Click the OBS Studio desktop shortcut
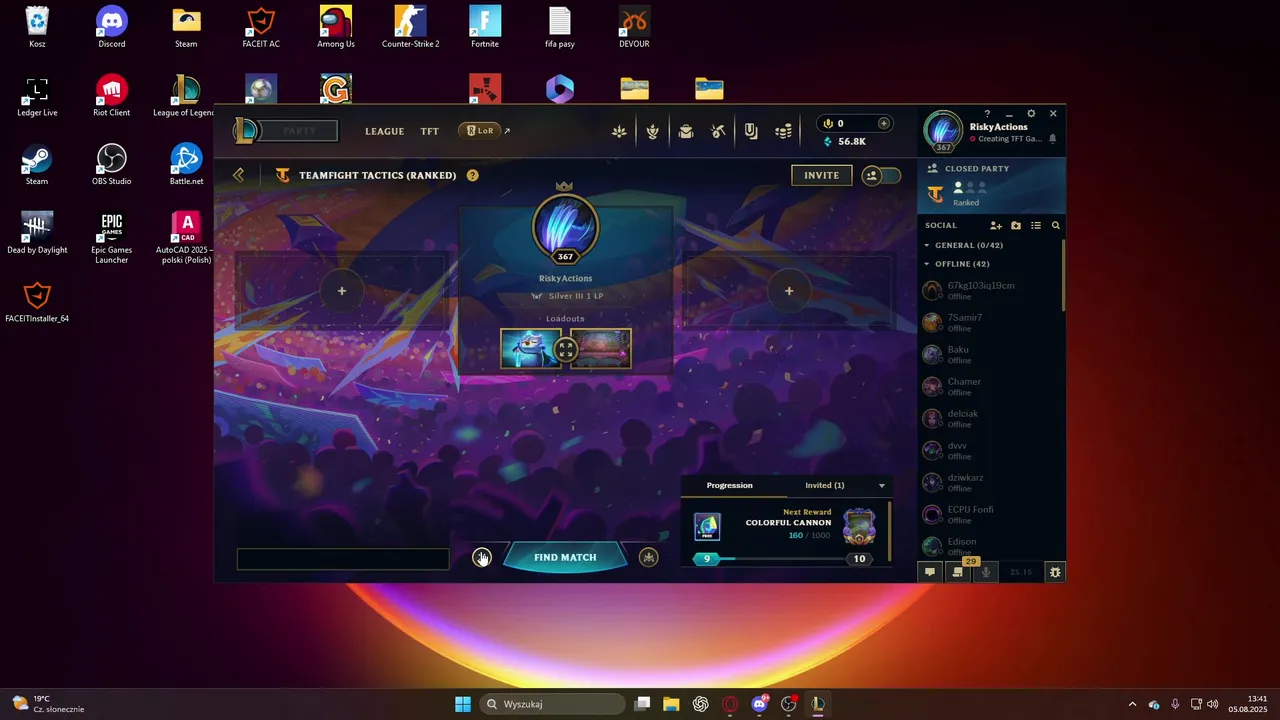 pyautogui.click(x=112, y=165)
